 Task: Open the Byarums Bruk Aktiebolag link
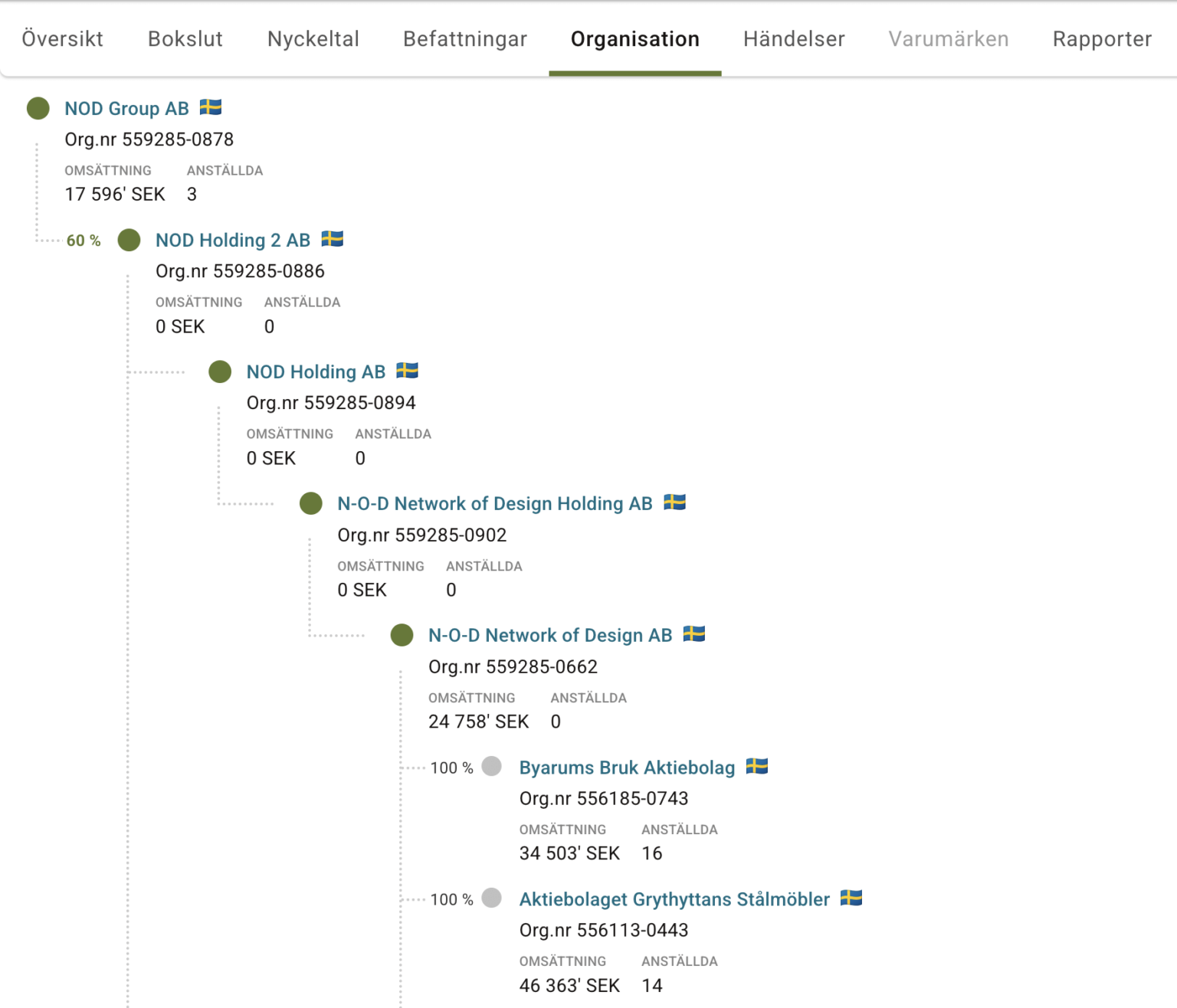pos(627,767)
